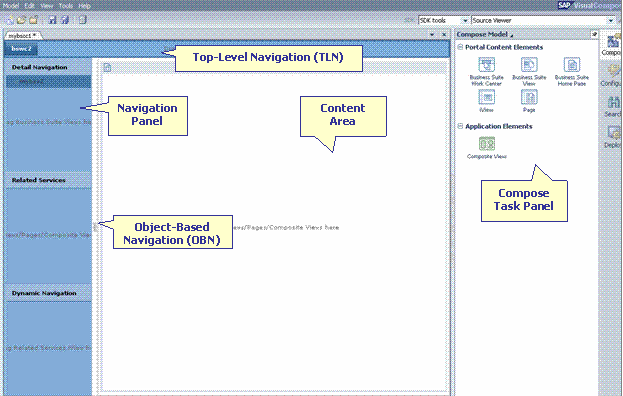Click the last toolbar icon after Save All

pyautogui.click(x=82, y=19)
